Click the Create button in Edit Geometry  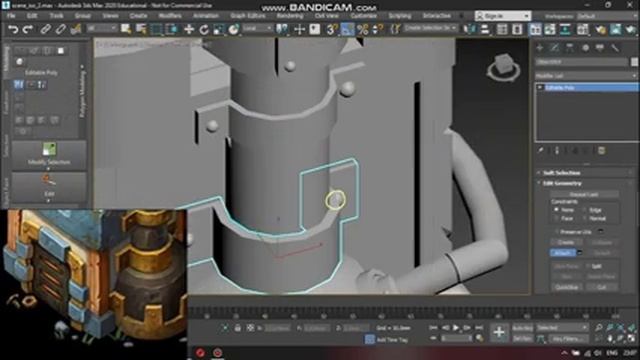tap(566, 242)
